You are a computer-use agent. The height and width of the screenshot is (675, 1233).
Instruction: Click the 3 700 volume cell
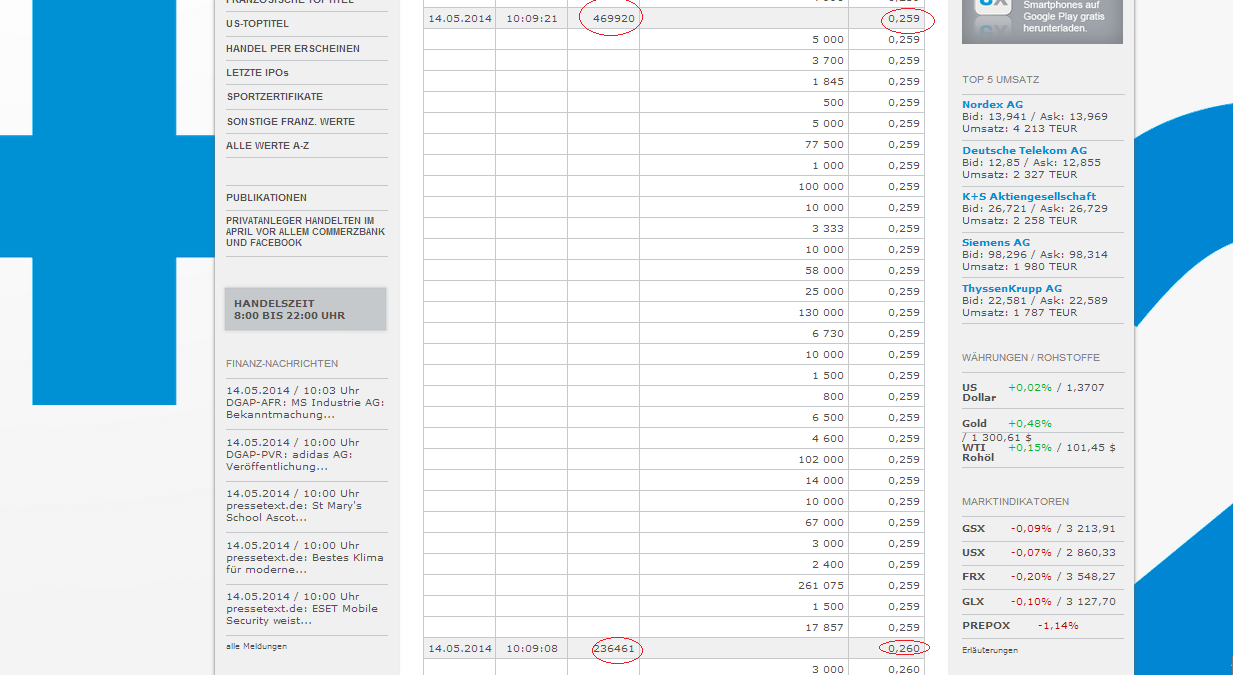[744, 60]
